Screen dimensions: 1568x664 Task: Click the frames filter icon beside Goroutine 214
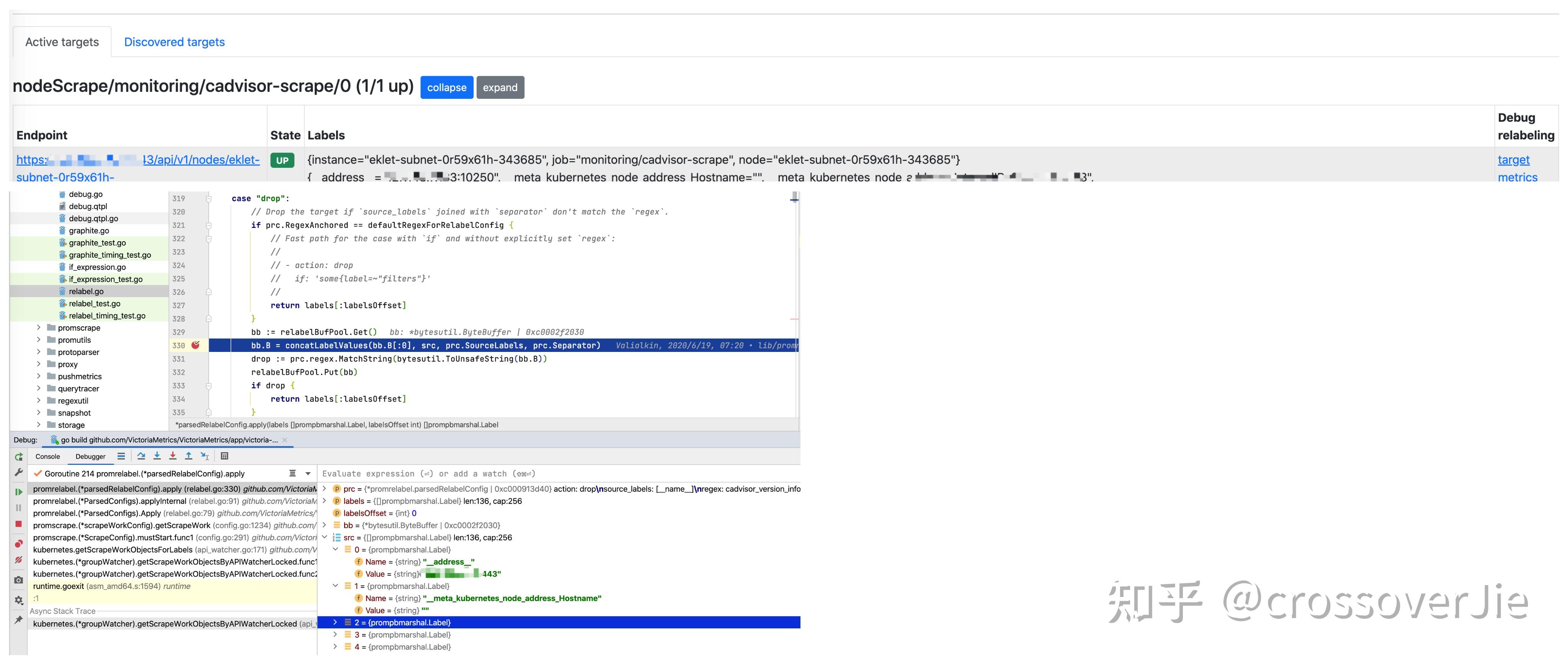293,474
